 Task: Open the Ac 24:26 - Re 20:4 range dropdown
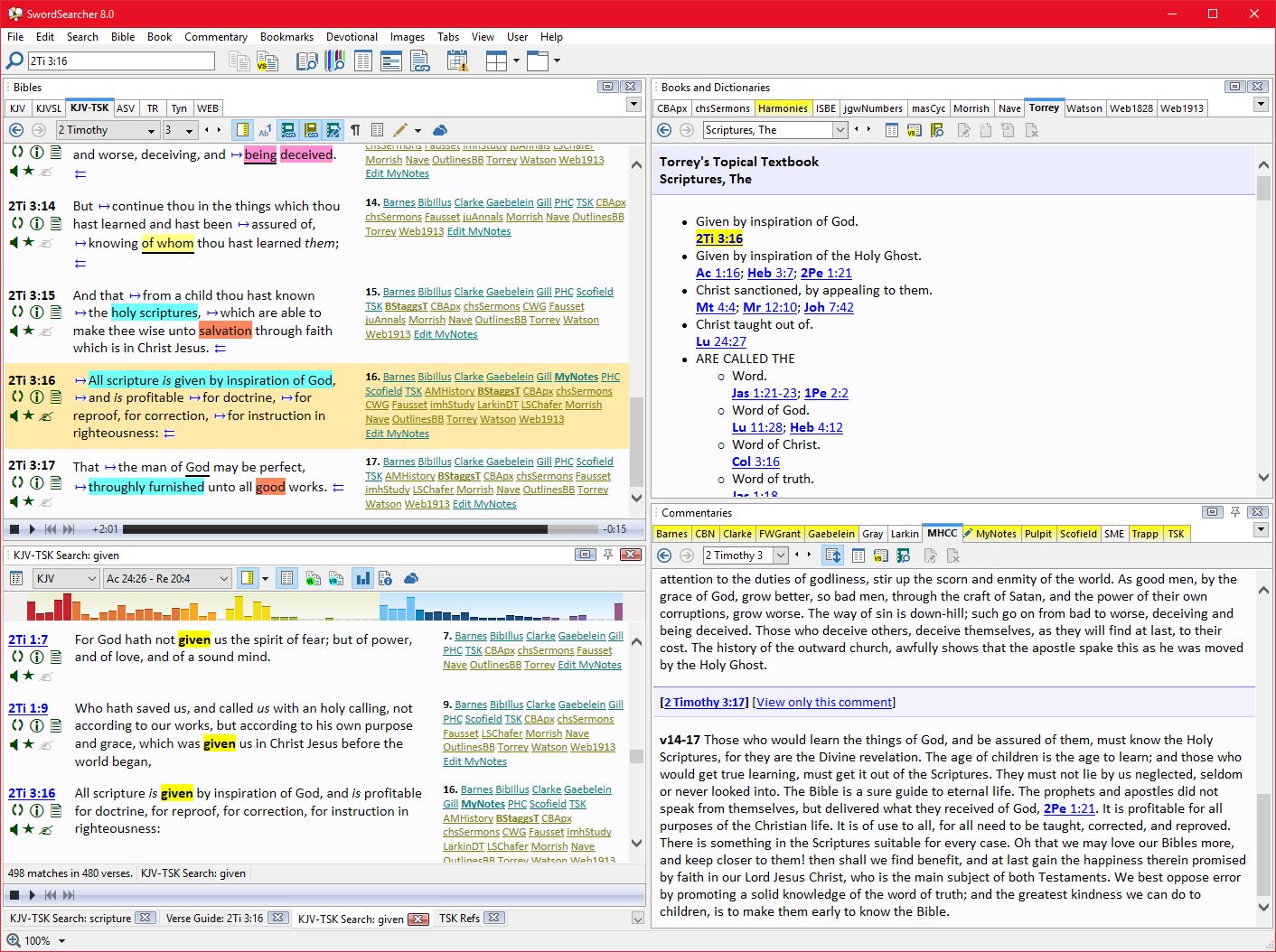tap(167, 578)
